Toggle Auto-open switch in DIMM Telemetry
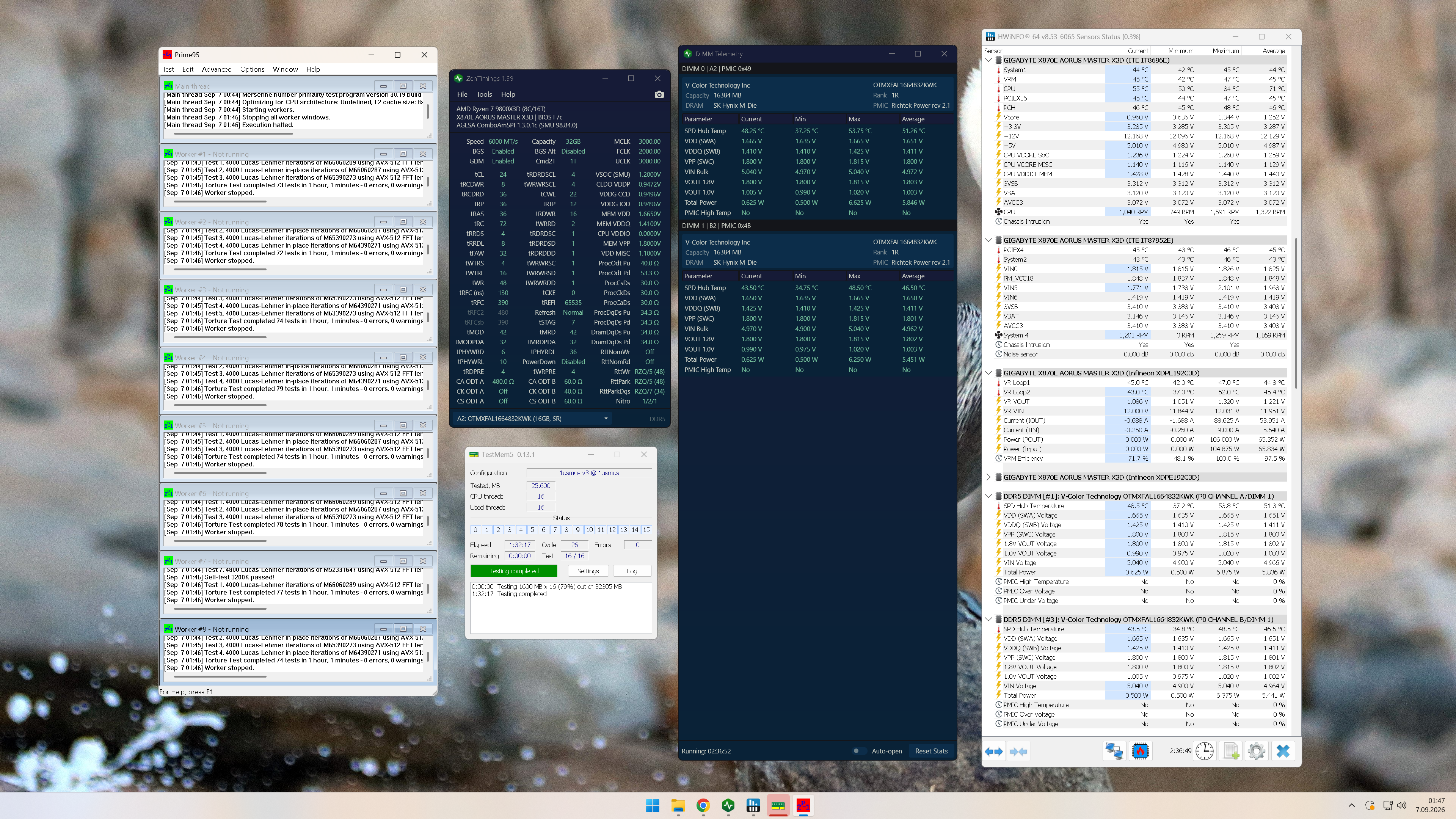The width and height of the screenshot is (1456, 819). (x=858, y=751)
